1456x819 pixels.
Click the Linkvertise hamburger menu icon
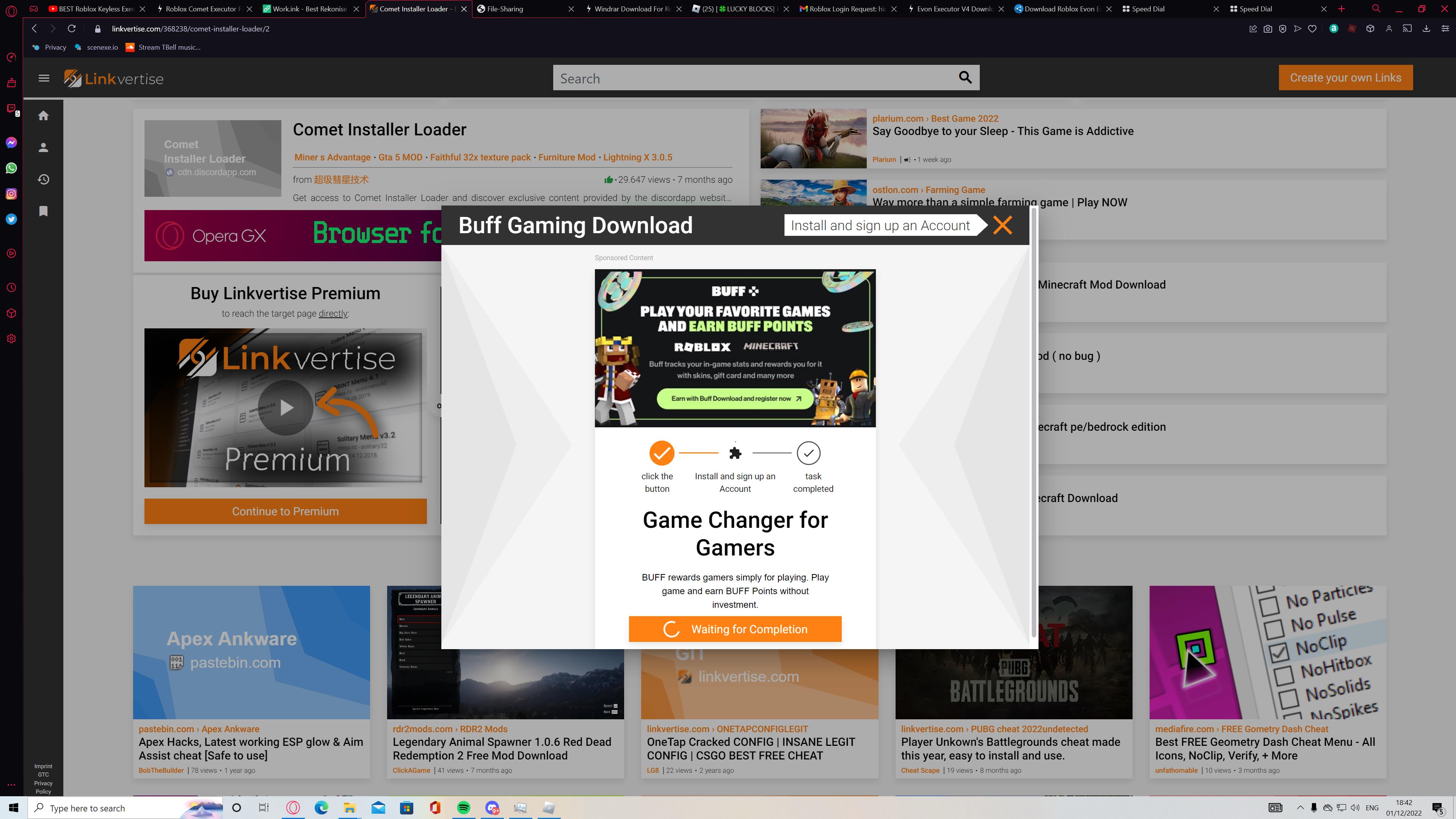coord(44,78)
